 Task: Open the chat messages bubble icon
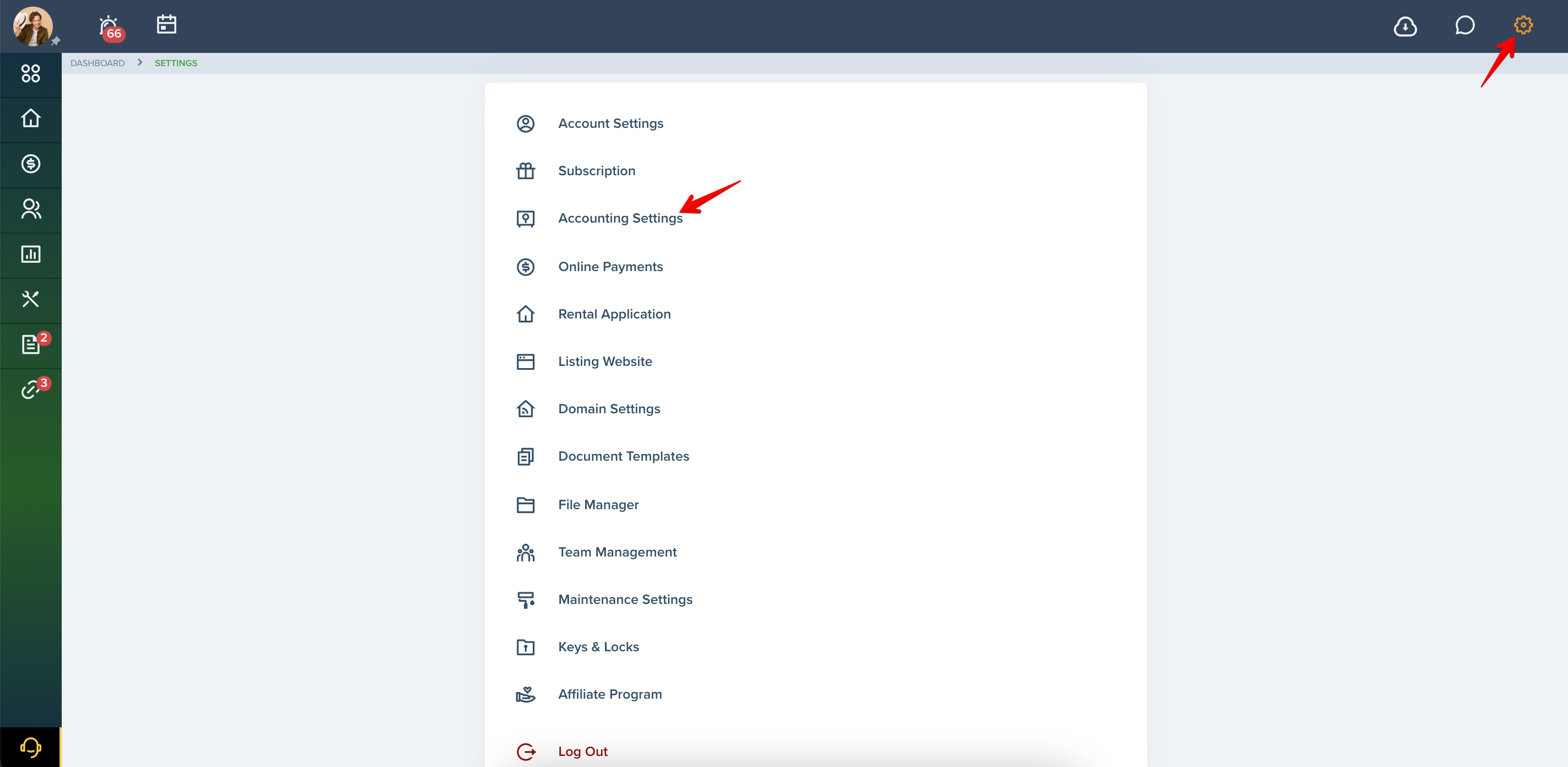pyautogui.click(x=1464, y=25)
